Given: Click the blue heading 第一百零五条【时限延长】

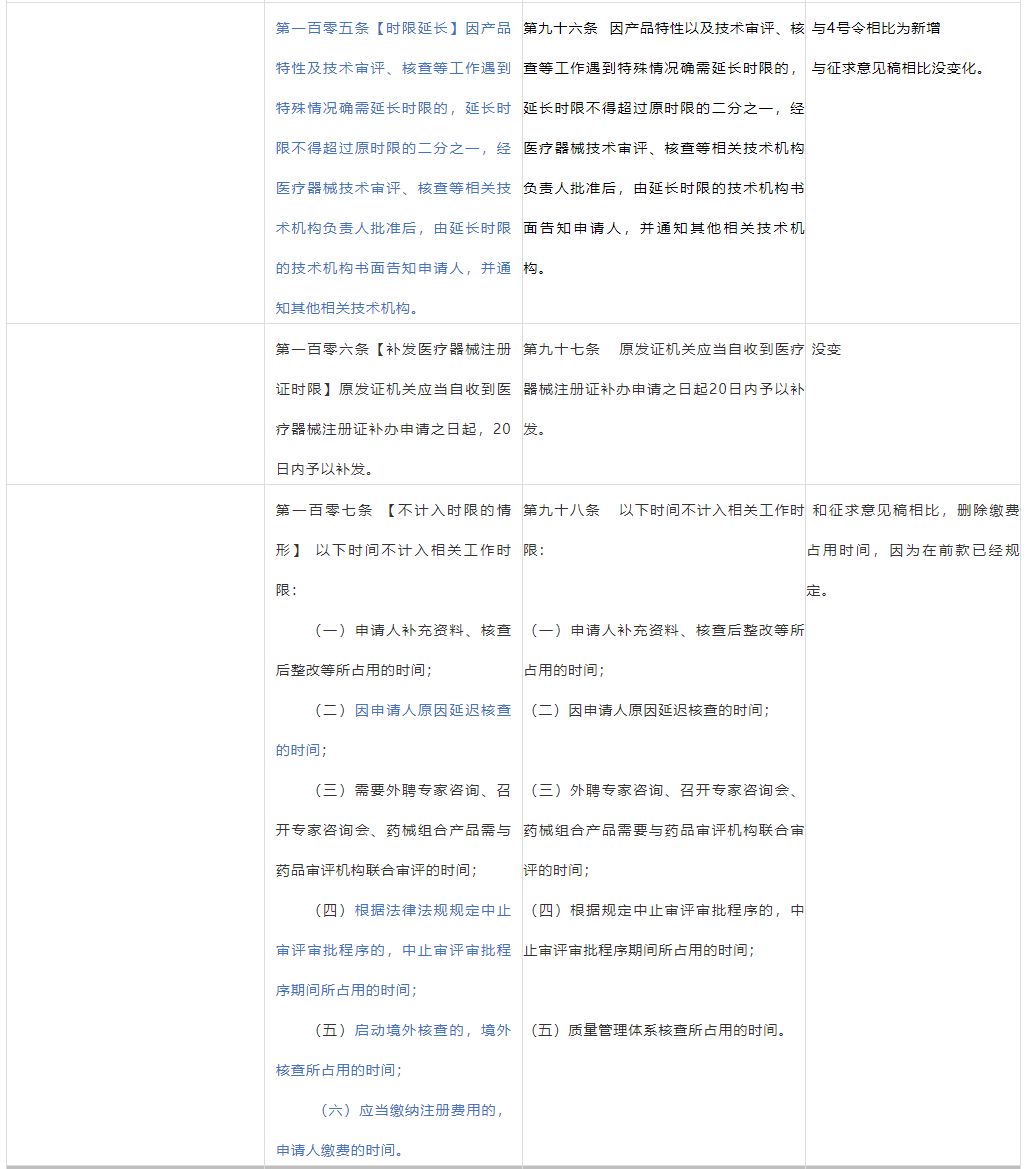Looking at the screenshot, I should 369,28.
